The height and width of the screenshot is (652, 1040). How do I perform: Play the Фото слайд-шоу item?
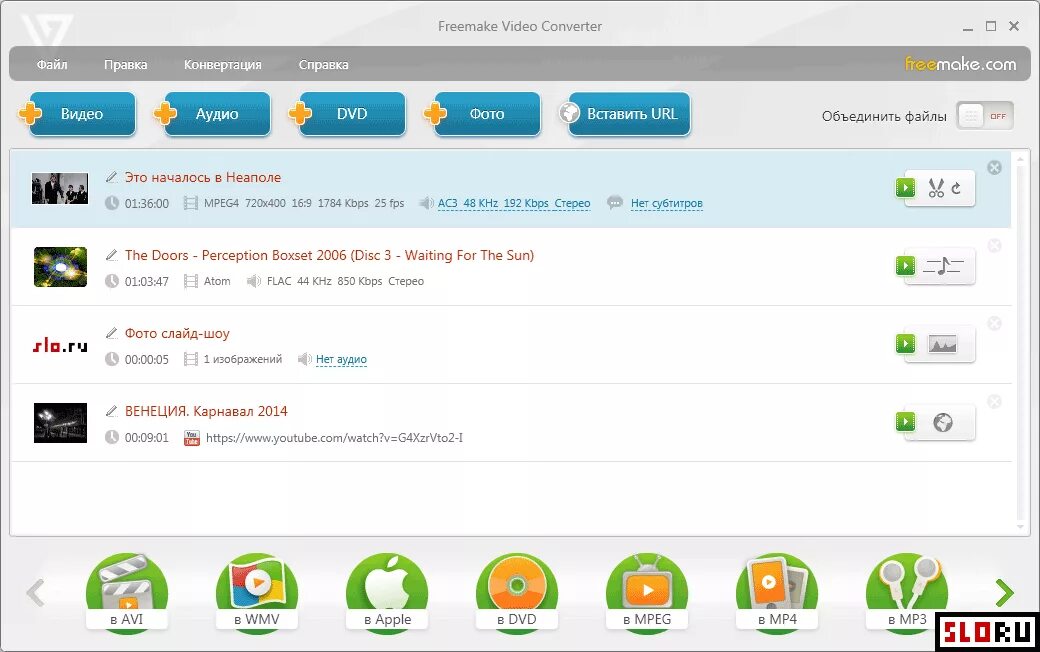pos(905,344)
